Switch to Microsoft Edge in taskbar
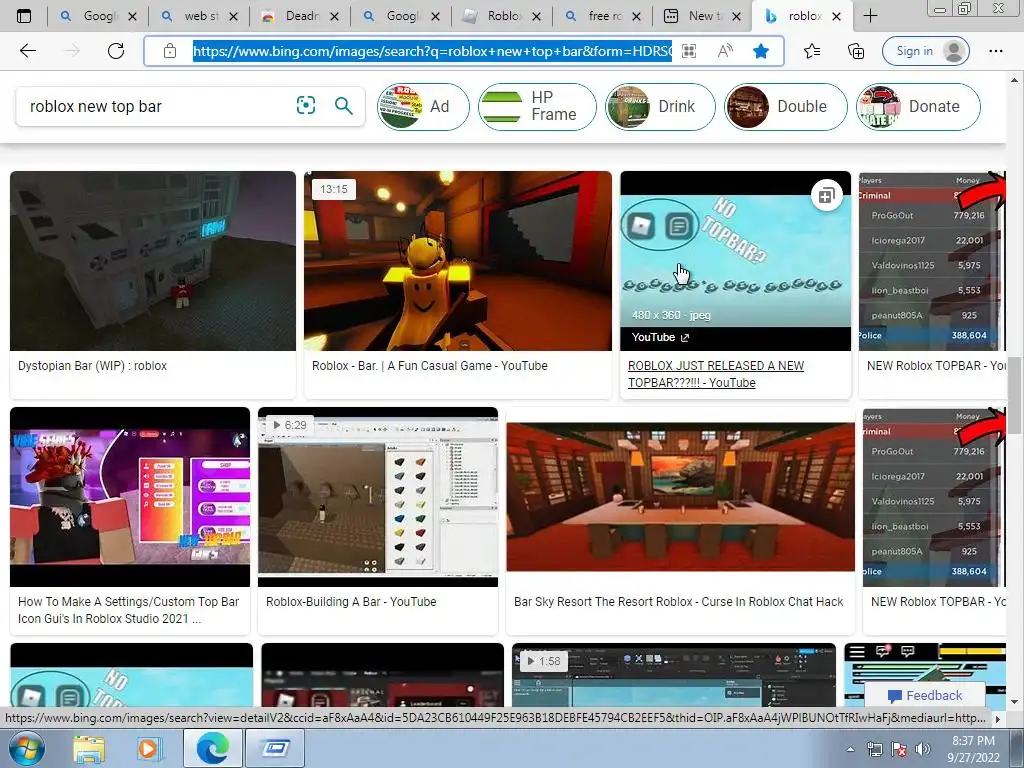 [213, 748]
